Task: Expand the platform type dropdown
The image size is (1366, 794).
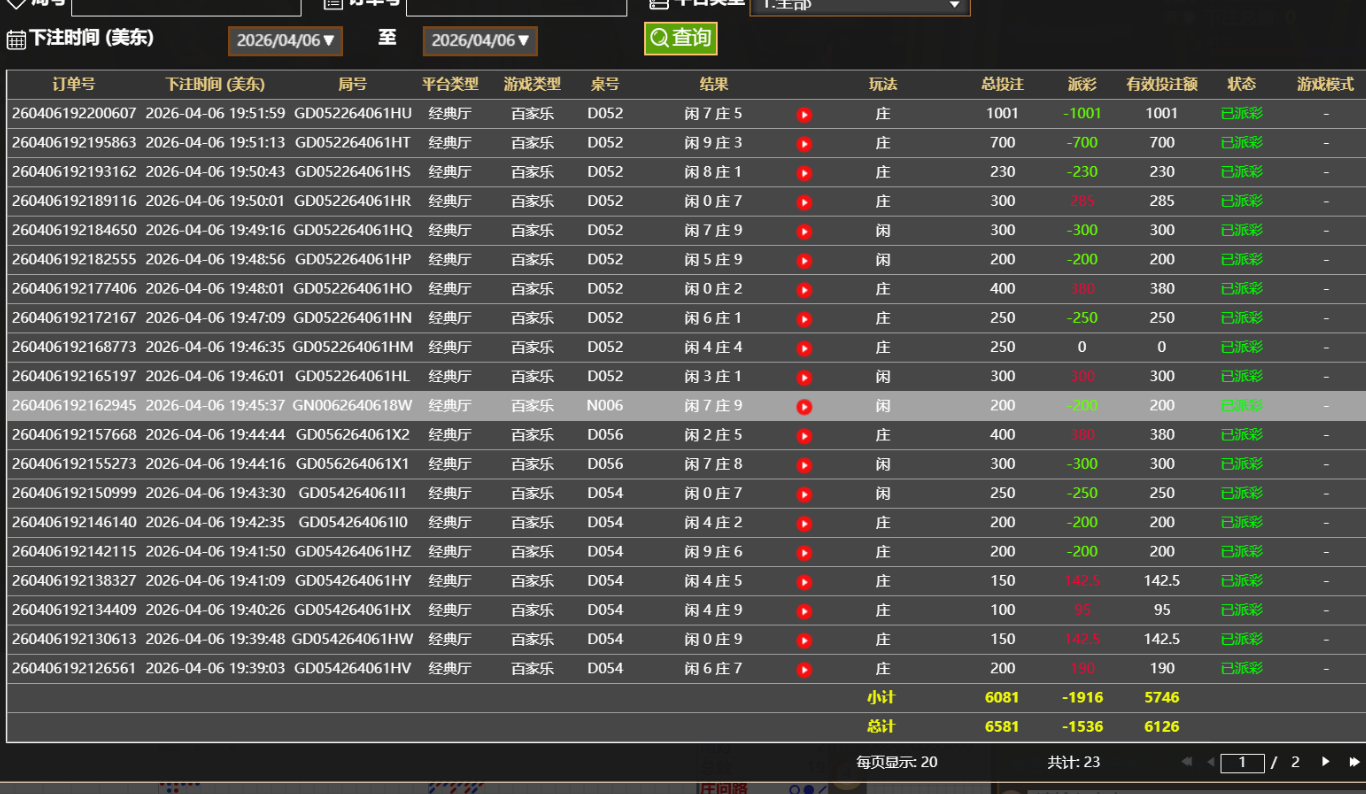Action: [x=859, y=5]
